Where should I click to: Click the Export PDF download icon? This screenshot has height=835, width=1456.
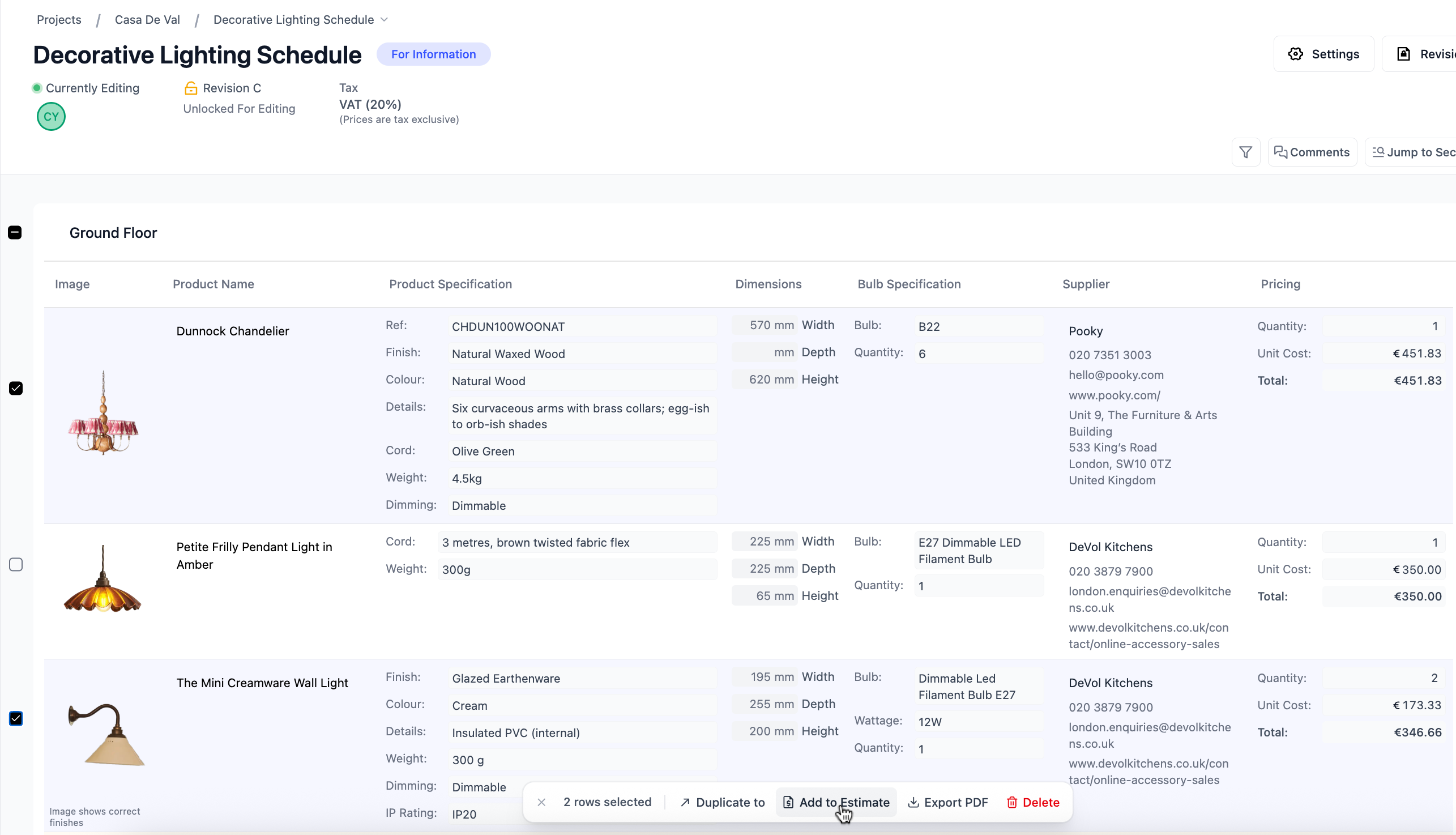[913, 802]
